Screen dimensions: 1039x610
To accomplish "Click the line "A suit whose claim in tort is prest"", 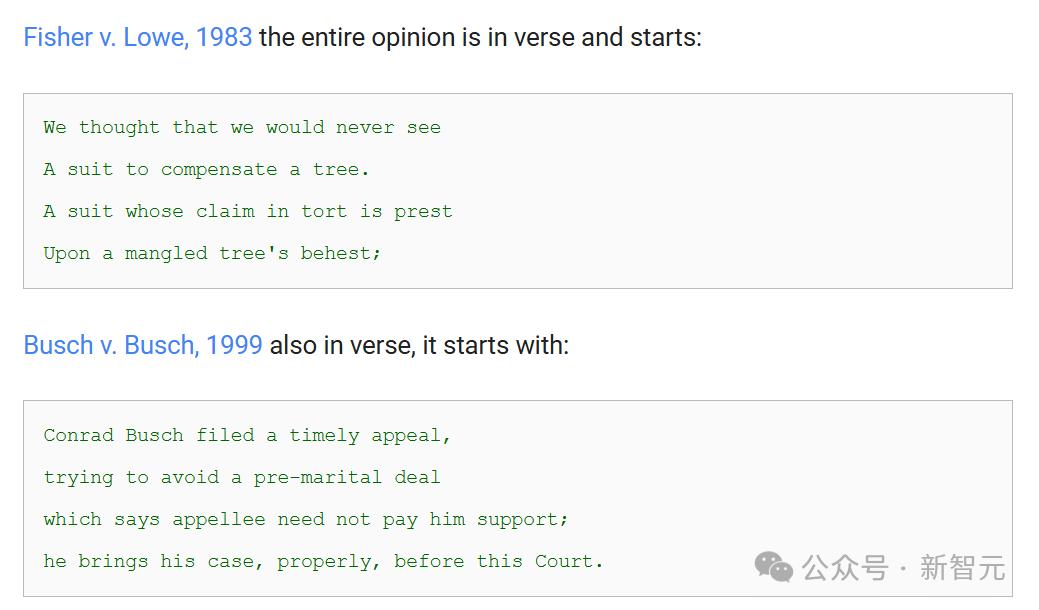I will [x=247, y=212].
